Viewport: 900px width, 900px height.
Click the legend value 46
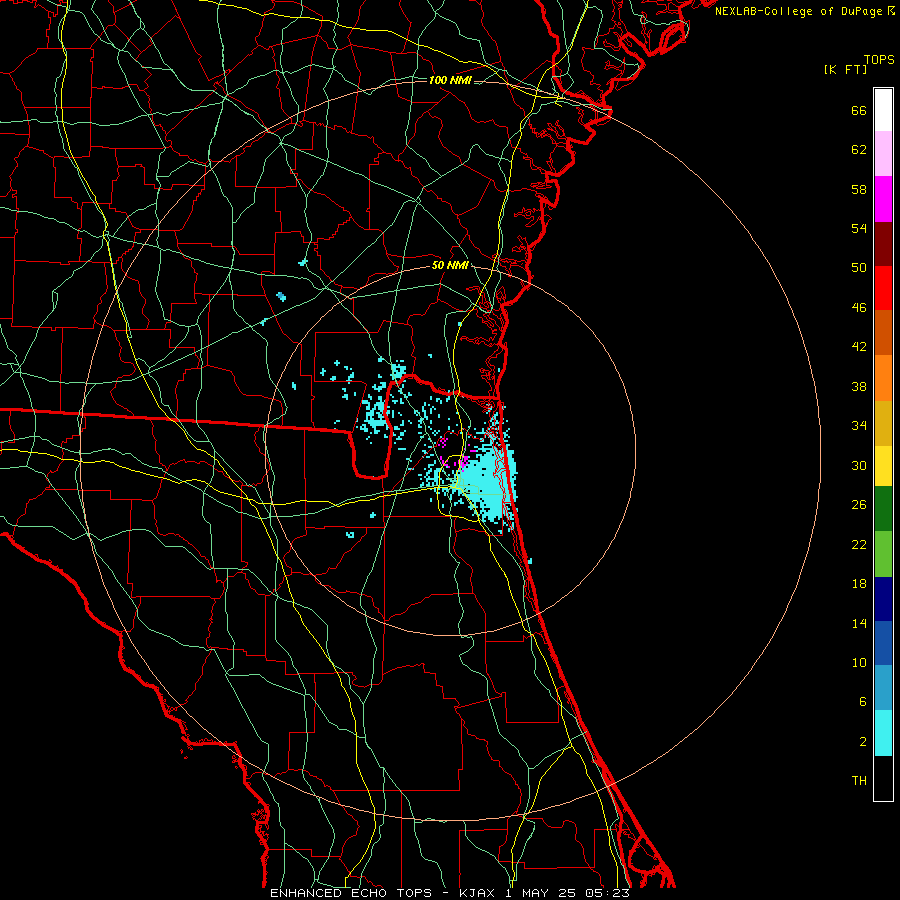point(859,308)
